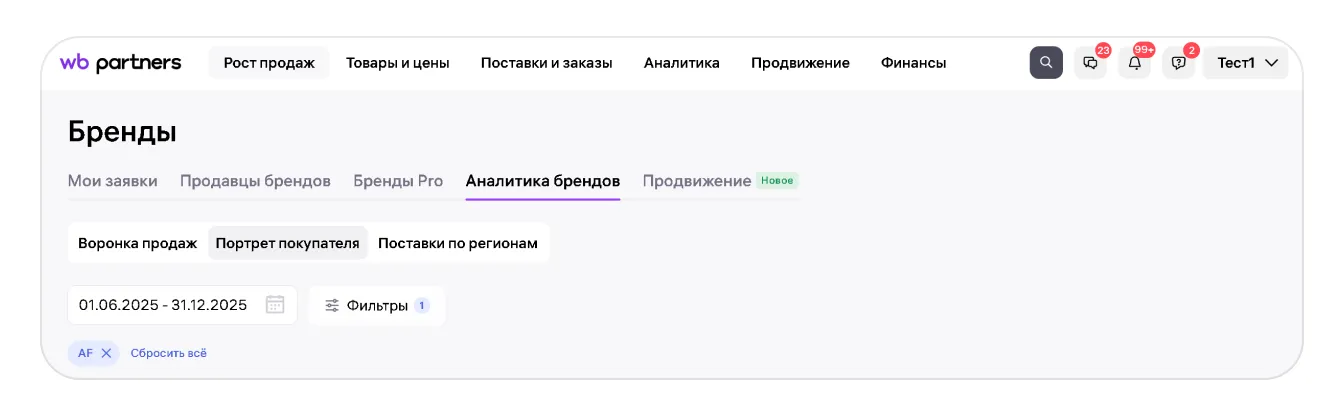Open the Рост продаж menu
This screenshot has height=416, width=1344.
(269, 63)
